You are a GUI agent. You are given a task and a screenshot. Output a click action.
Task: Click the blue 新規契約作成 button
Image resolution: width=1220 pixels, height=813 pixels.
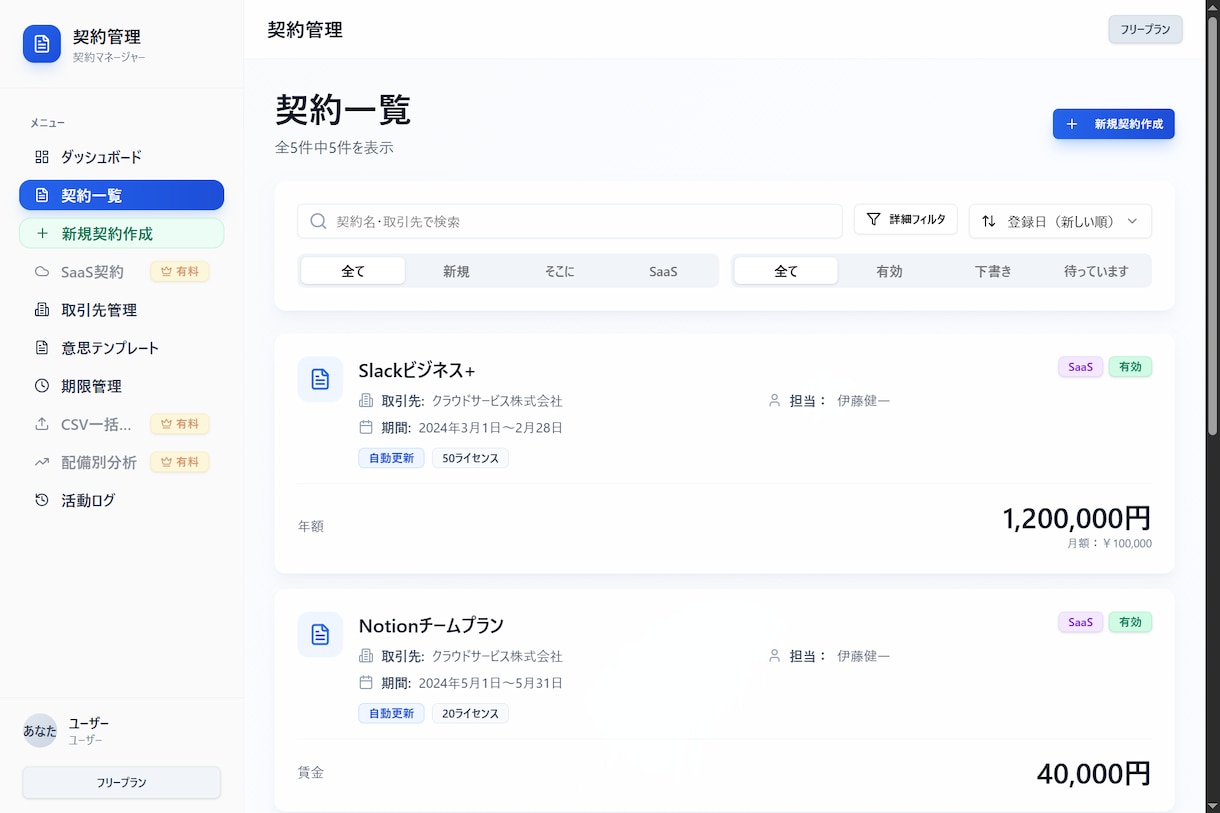pos(1113,124)
